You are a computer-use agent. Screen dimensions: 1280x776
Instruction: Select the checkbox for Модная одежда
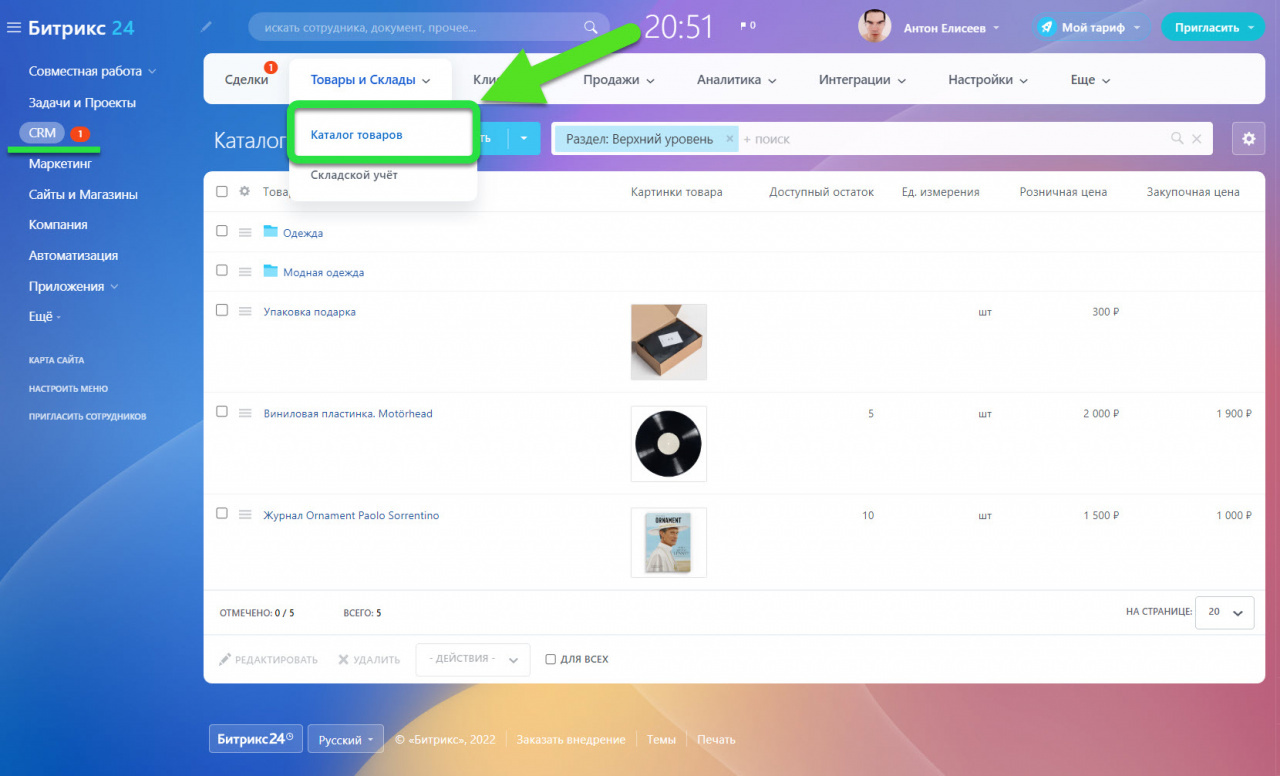coord(222,271)
